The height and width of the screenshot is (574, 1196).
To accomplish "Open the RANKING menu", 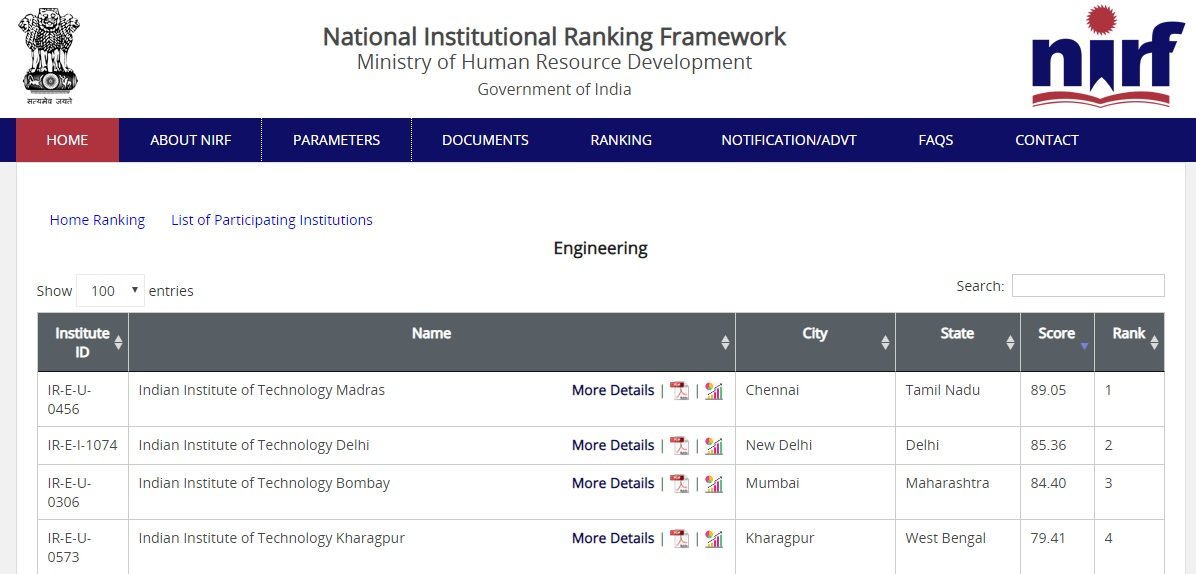I will (x=621, y=140).
